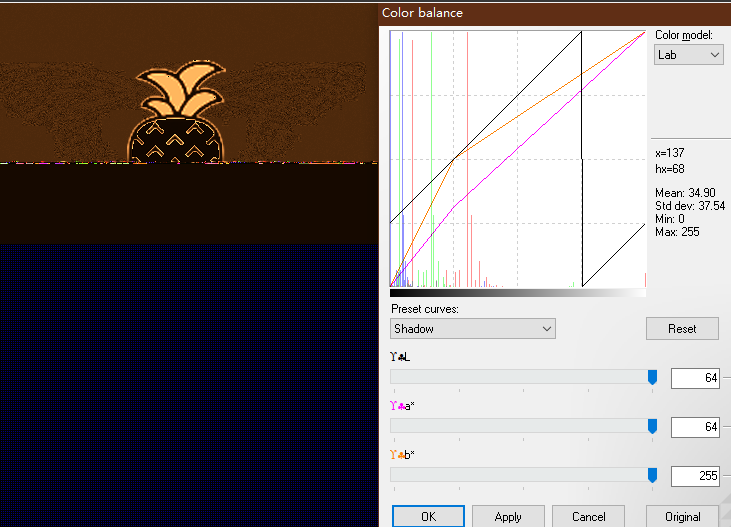This screenshot has width=731, height=527.
Task: Click the a* value field showing 64
Action: click(x=695, y=427)
